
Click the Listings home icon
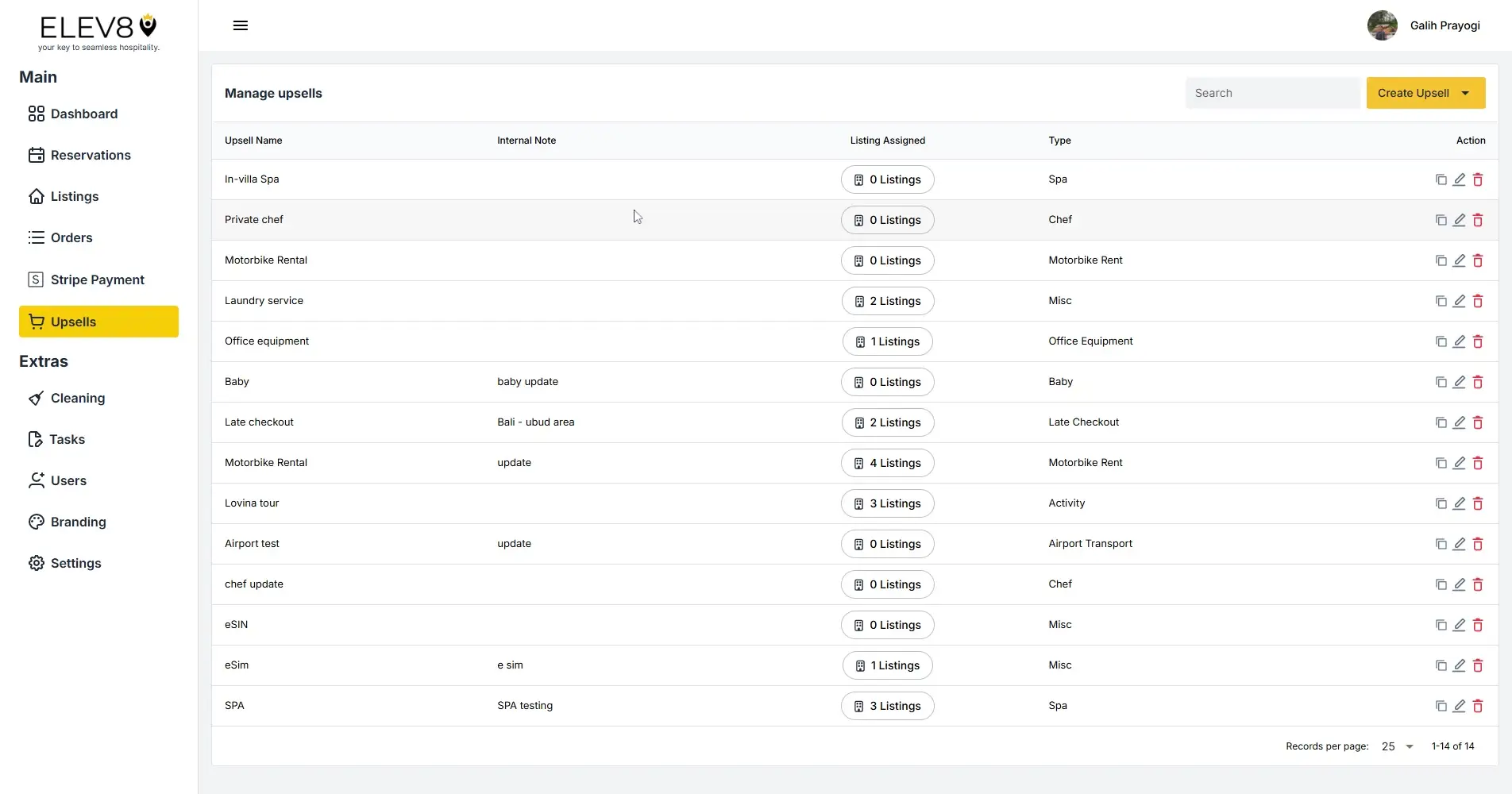pyautogui.click(x=36, y=196)
